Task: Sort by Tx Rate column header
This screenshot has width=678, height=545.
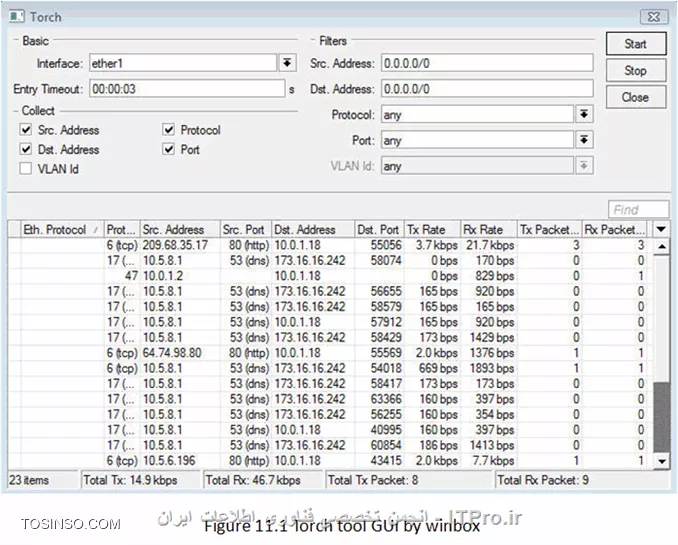Action: (x=432, y=229)
